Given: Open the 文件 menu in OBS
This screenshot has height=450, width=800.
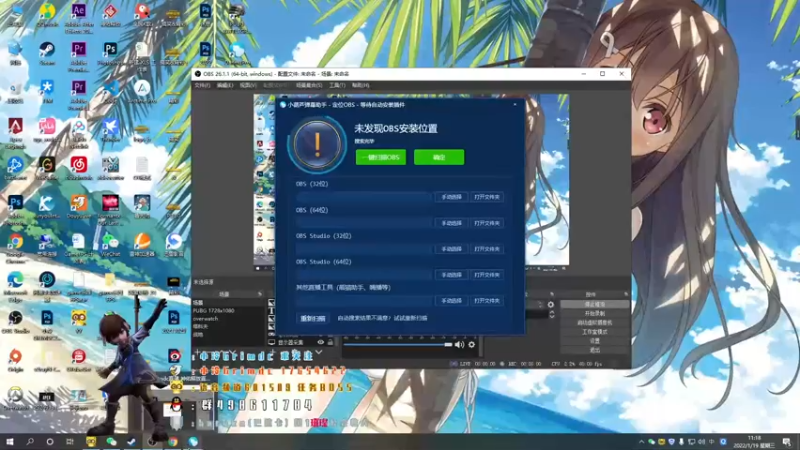Looking at the screenshot, I should [x=202, y=85].
